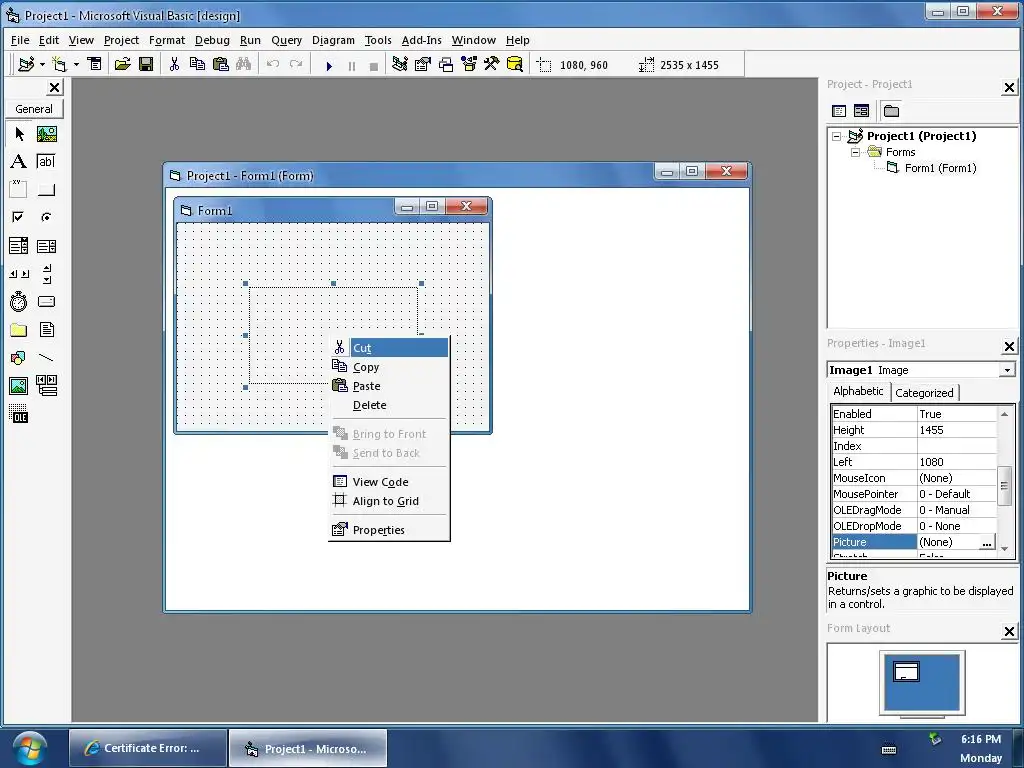This screenshot has height=768, width=1024.
Task: Click the Properties list scroll down arrow
Action: [1004, 549]
